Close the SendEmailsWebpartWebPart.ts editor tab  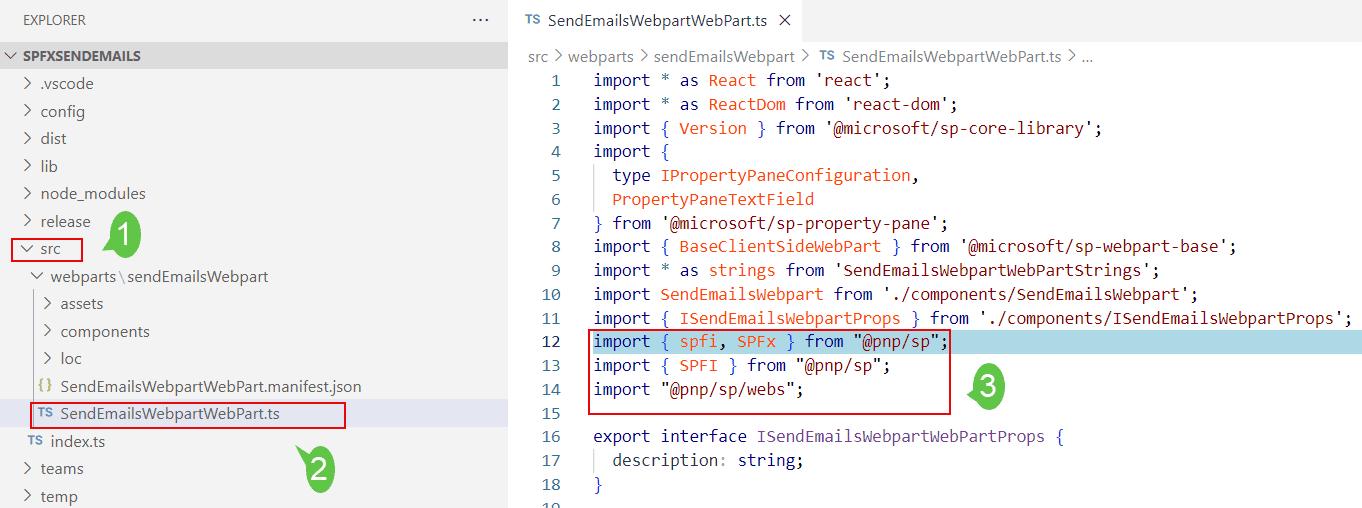click(x=785, y=20)
